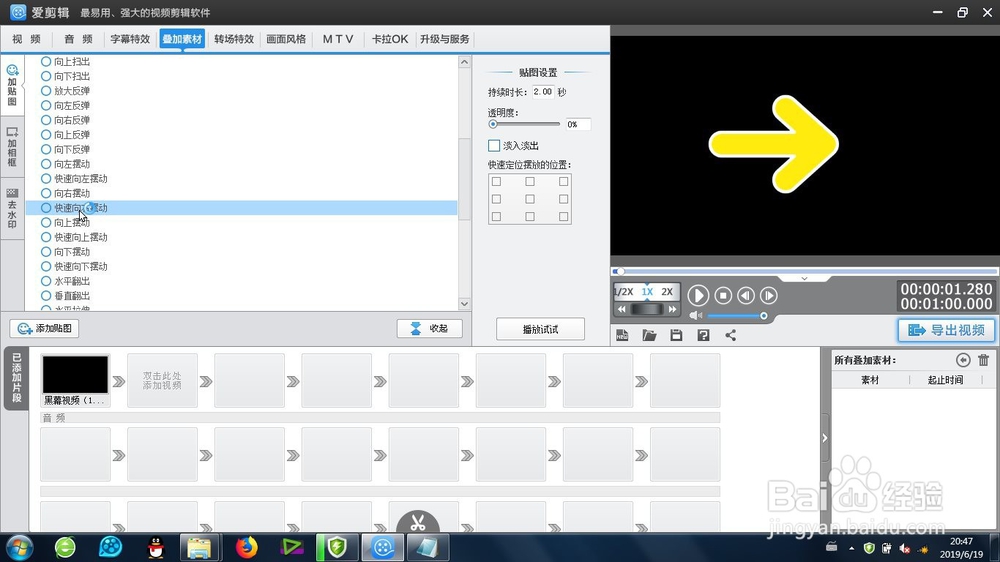
Task: Enable the 淡入淡出 checkbox
Action: tap(494, 145)
